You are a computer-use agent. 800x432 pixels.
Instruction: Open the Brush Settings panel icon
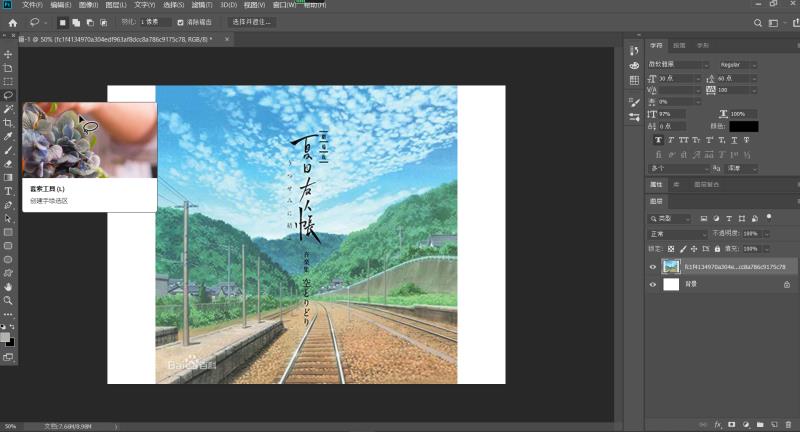pos(634,102)
